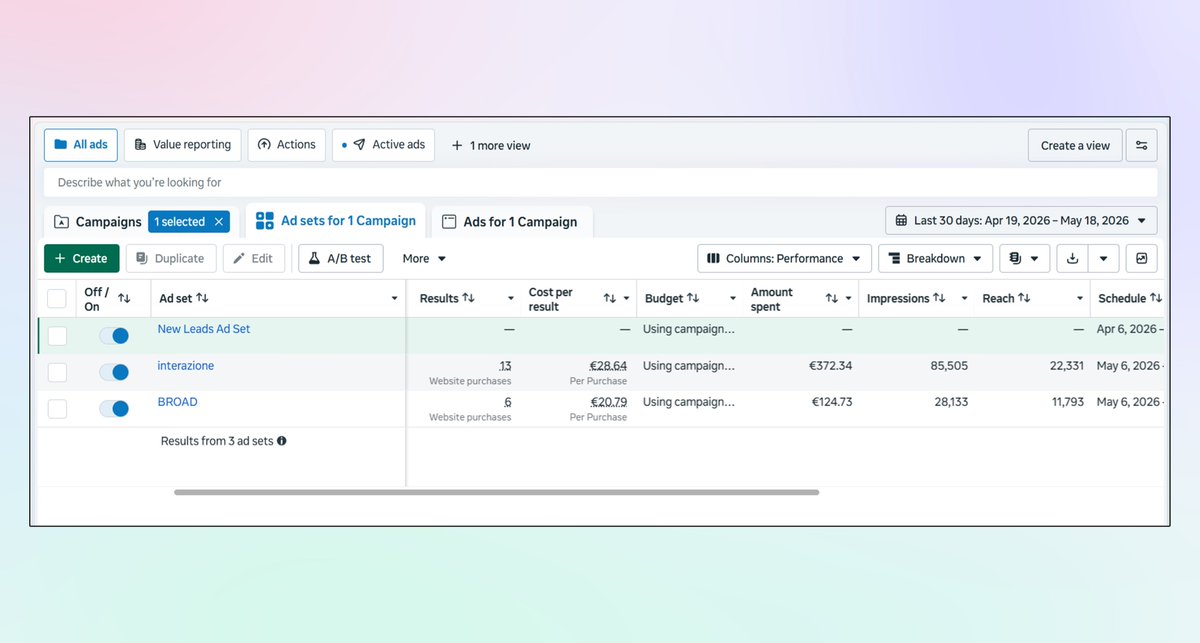1200x643 pixels.
Task: Open the Breakdown dropdown
Action: pyautogui.click(x=935, y=258)
